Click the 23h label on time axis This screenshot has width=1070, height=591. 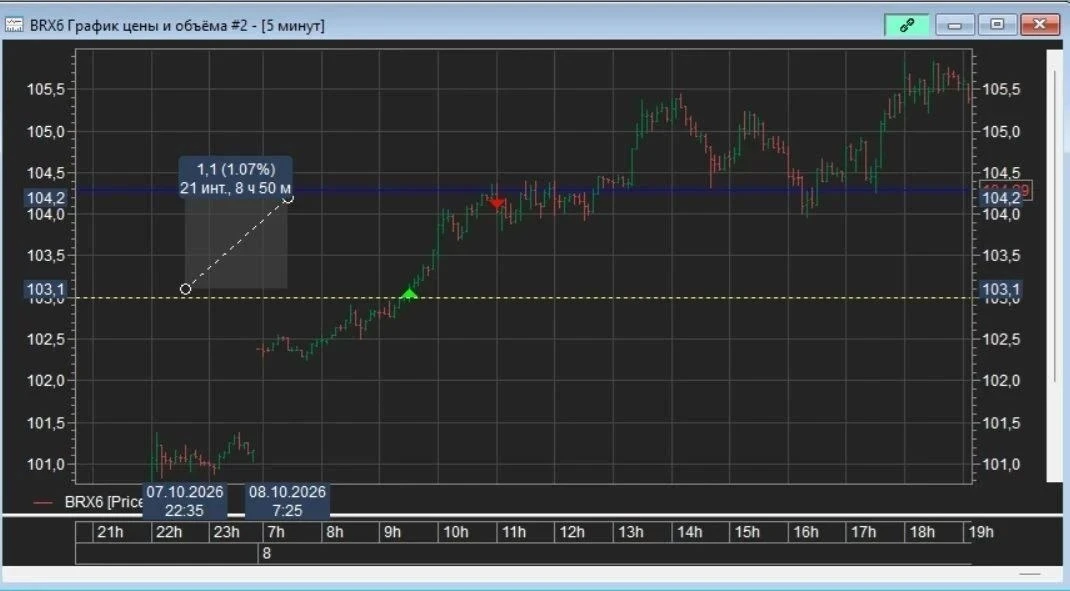[227, 532]
